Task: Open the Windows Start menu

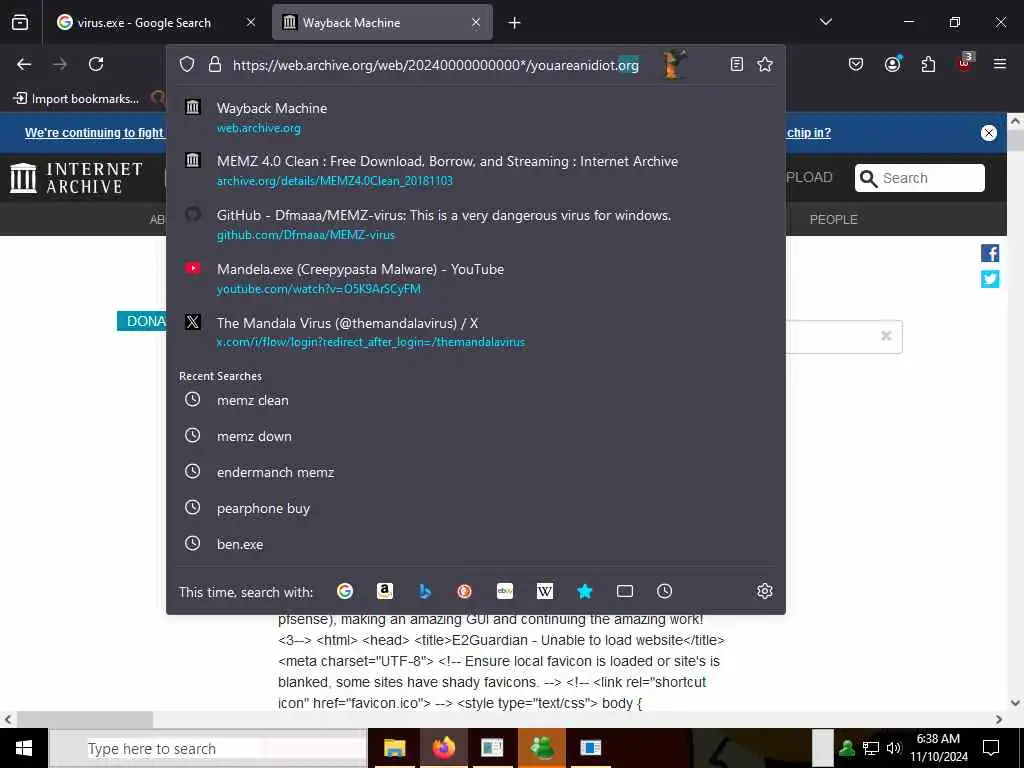Action: click(24, 748)
